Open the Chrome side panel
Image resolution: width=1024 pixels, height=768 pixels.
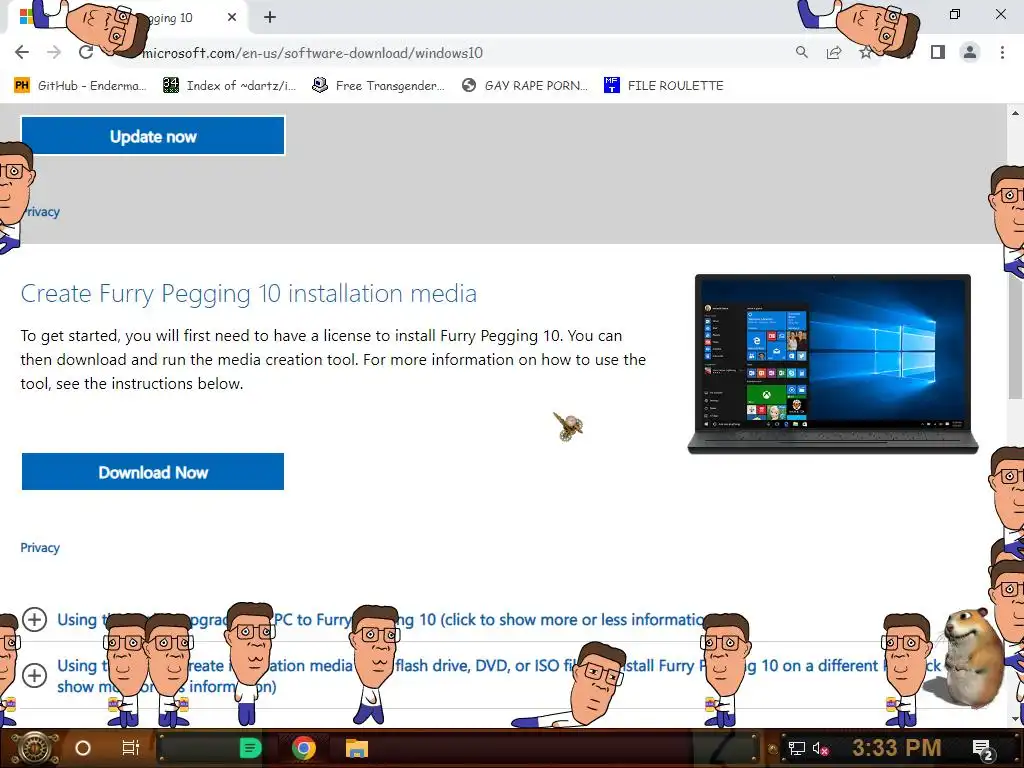[938, 52]
